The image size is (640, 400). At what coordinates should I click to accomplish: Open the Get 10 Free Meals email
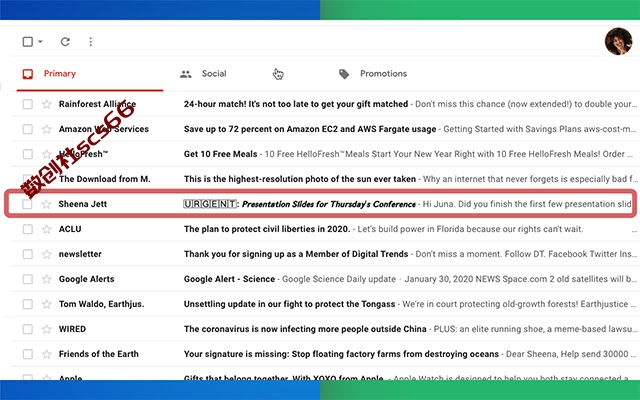point(220,154)
